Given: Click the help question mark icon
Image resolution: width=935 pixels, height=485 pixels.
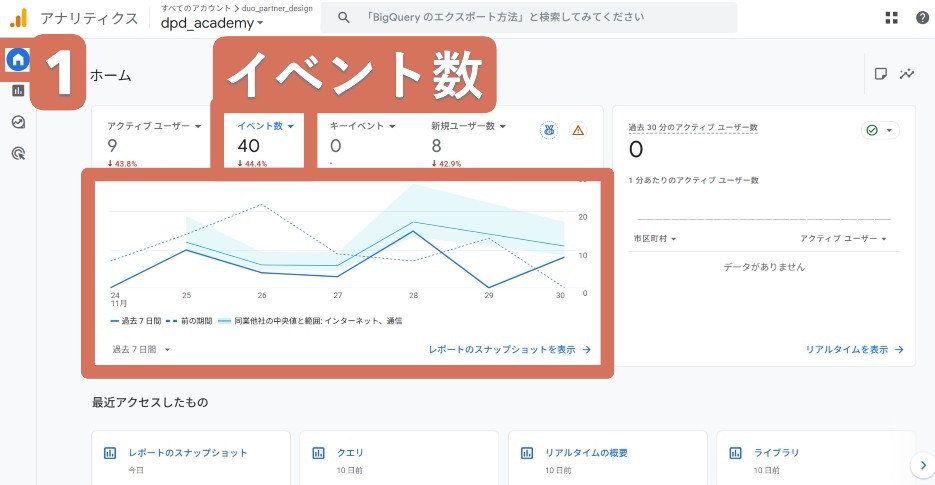Looking at the screenshot, I should 921,18.
